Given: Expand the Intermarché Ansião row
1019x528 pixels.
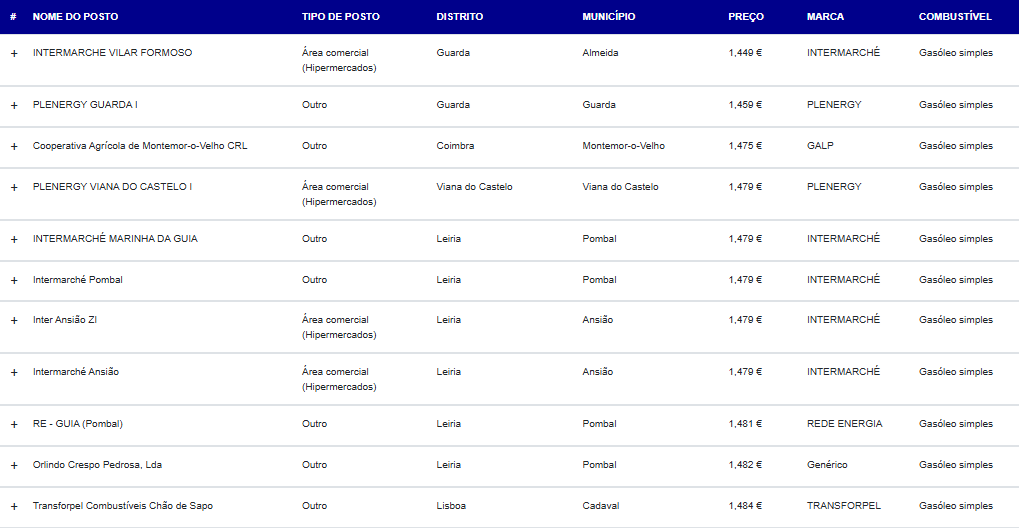Looking at the screenshot, I should point(14,372).
